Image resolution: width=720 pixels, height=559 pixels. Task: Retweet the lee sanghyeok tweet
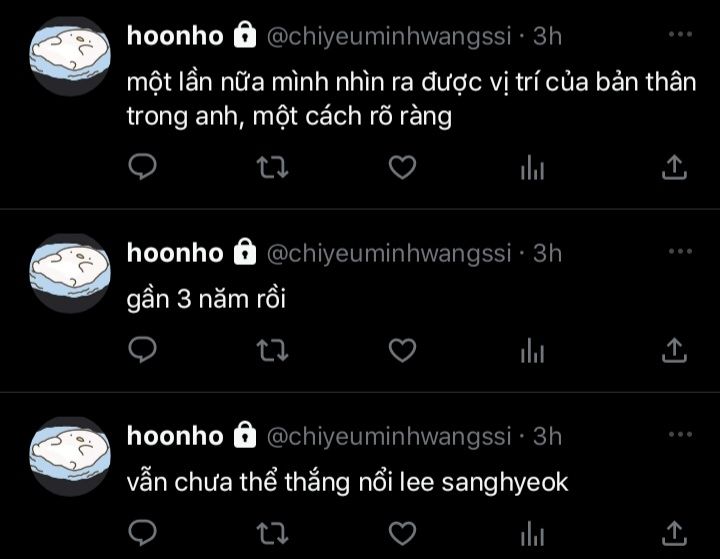(272, 533)
